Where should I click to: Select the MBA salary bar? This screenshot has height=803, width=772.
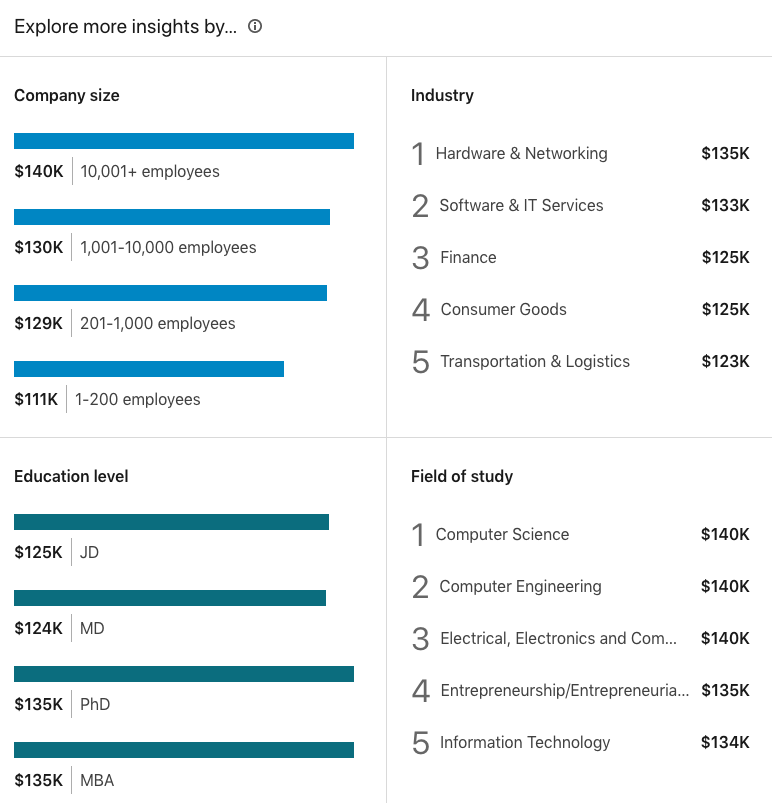click(x=183, y=749)
